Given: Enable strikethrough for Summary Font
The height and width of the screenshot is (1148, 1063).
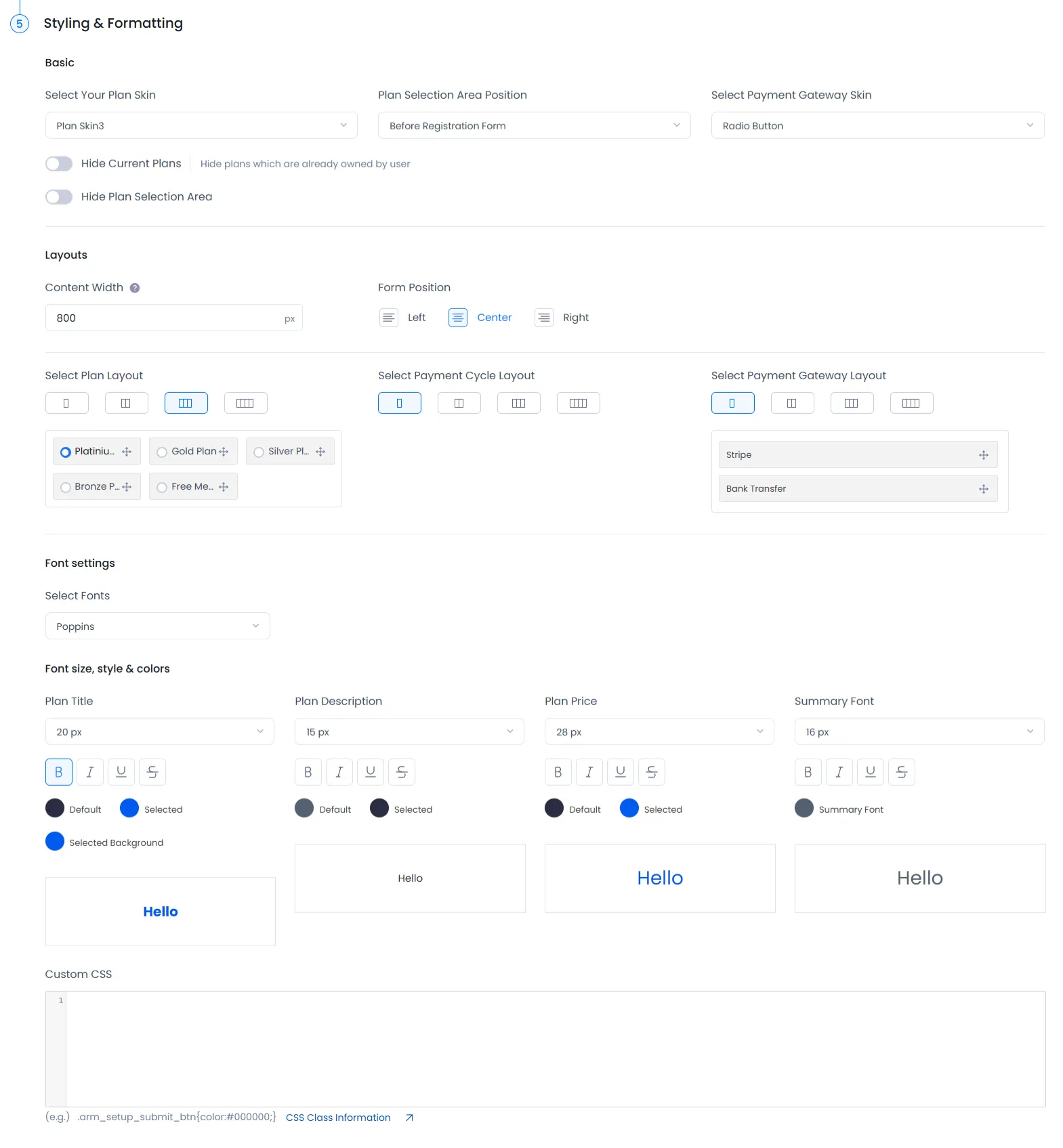Looking at the screenshot, I should [901, 772].
